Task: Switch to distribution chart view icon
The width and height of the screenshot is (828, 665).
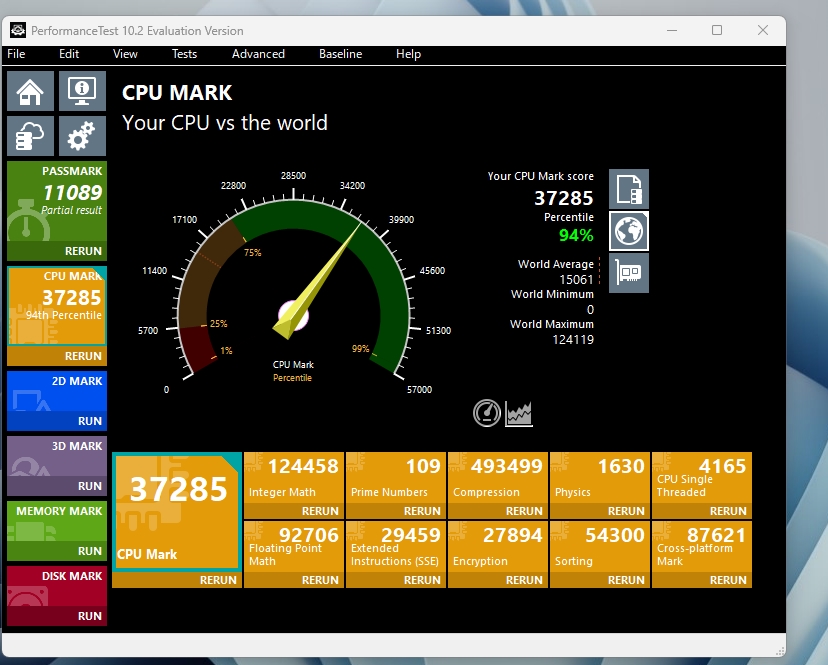Action: coord(519,413)
